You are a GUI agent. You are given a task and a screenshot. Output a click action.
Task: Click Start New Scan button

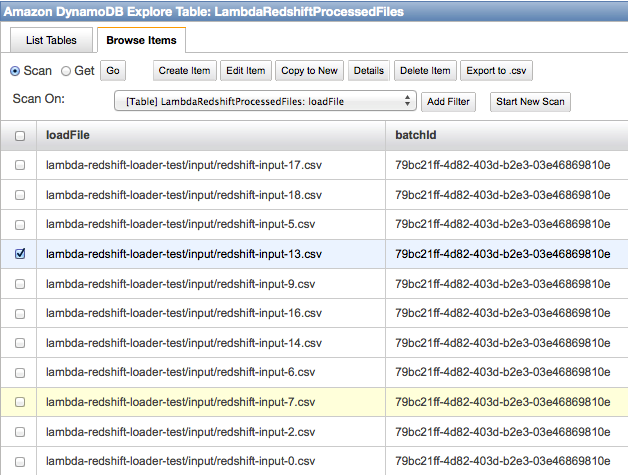(530, 102)
